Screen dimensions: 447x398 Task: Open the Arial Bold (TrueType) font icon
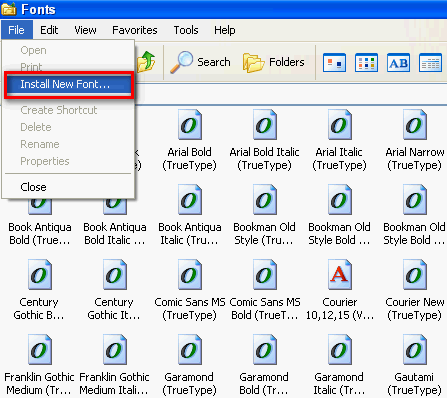pos(190,125)
